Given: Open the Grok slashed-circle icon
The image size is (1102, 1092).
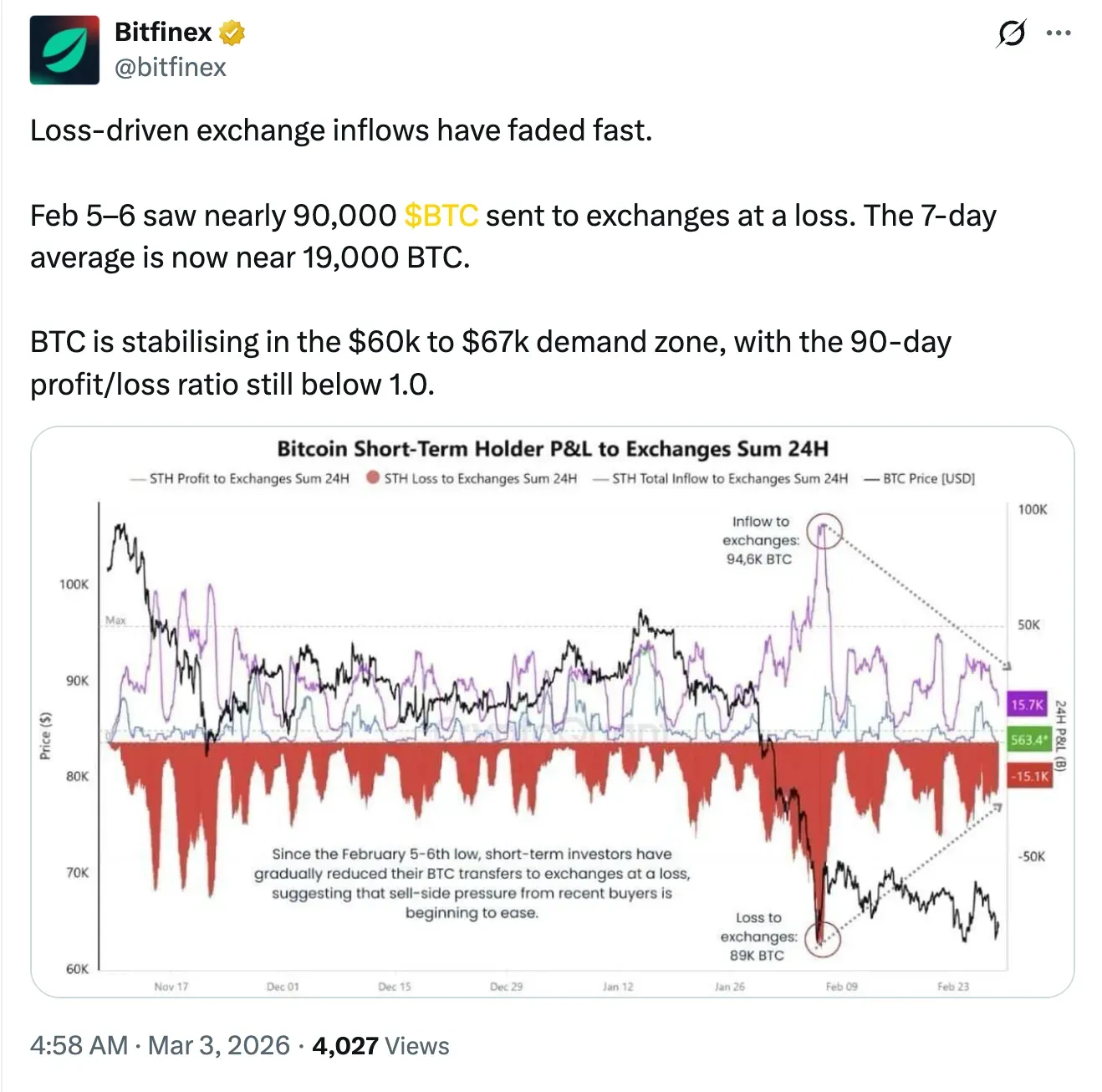Looking at the screenshot, I should click(1011, 33).
